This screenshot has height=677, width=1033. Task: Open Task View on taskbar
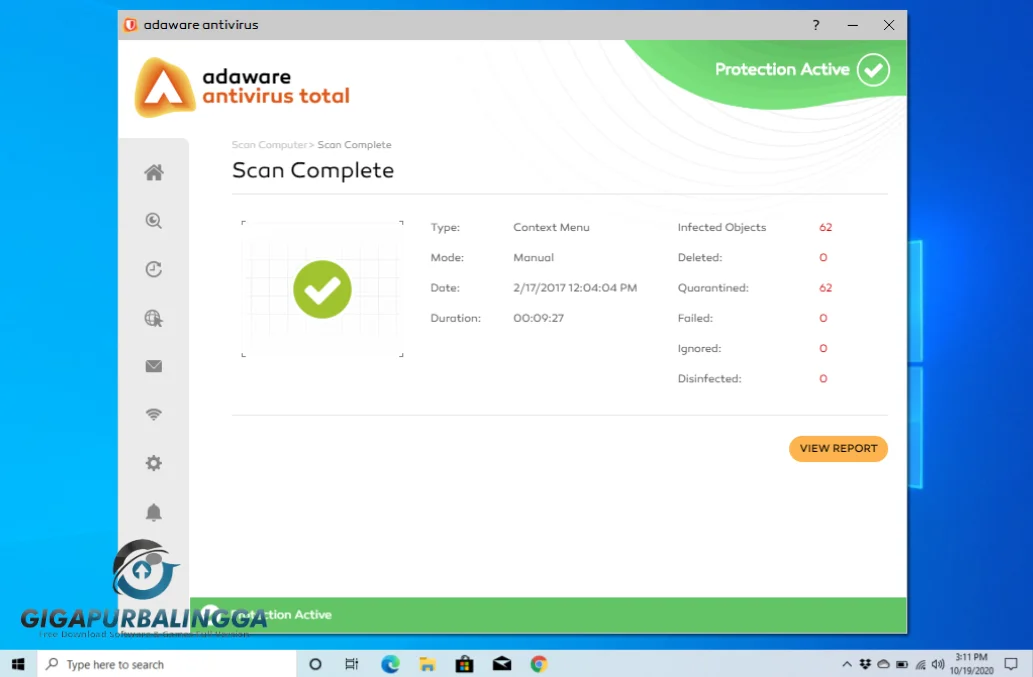click(352, 664)
